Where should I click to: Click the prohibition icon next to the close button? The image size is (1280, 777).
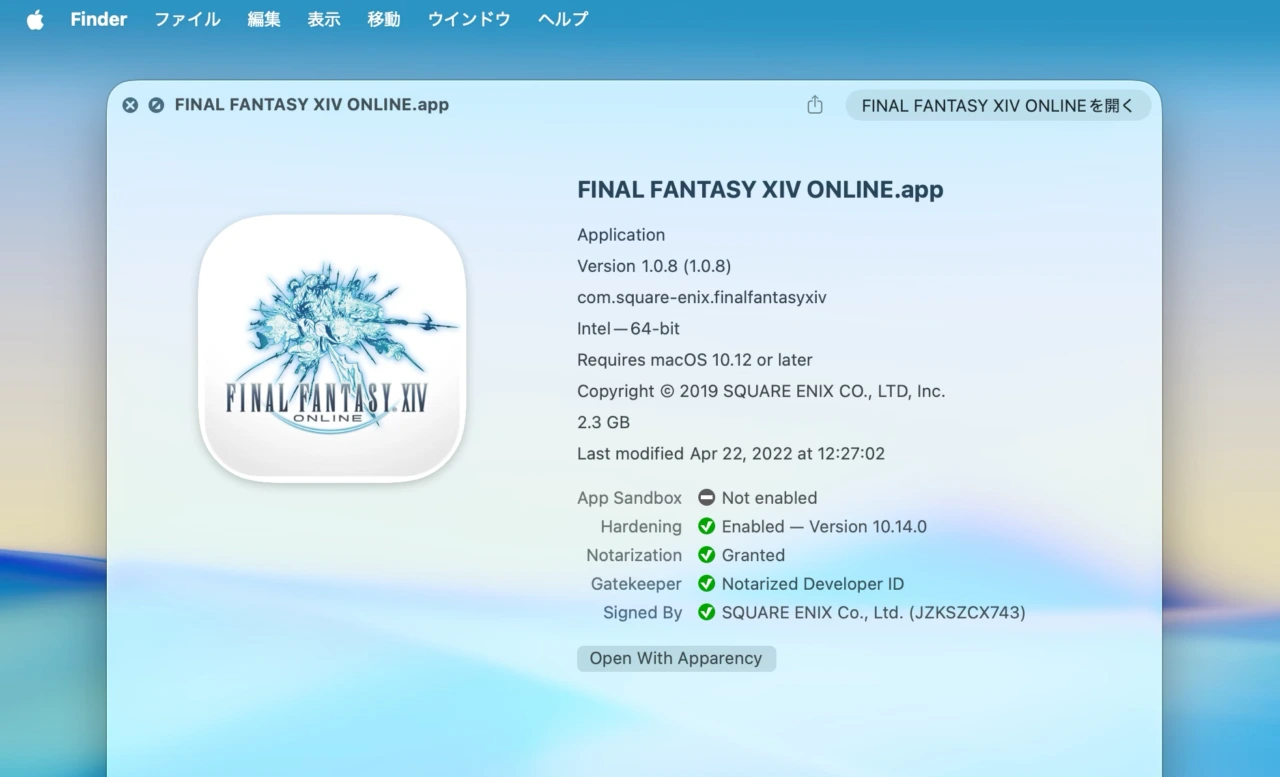[155, 104]
